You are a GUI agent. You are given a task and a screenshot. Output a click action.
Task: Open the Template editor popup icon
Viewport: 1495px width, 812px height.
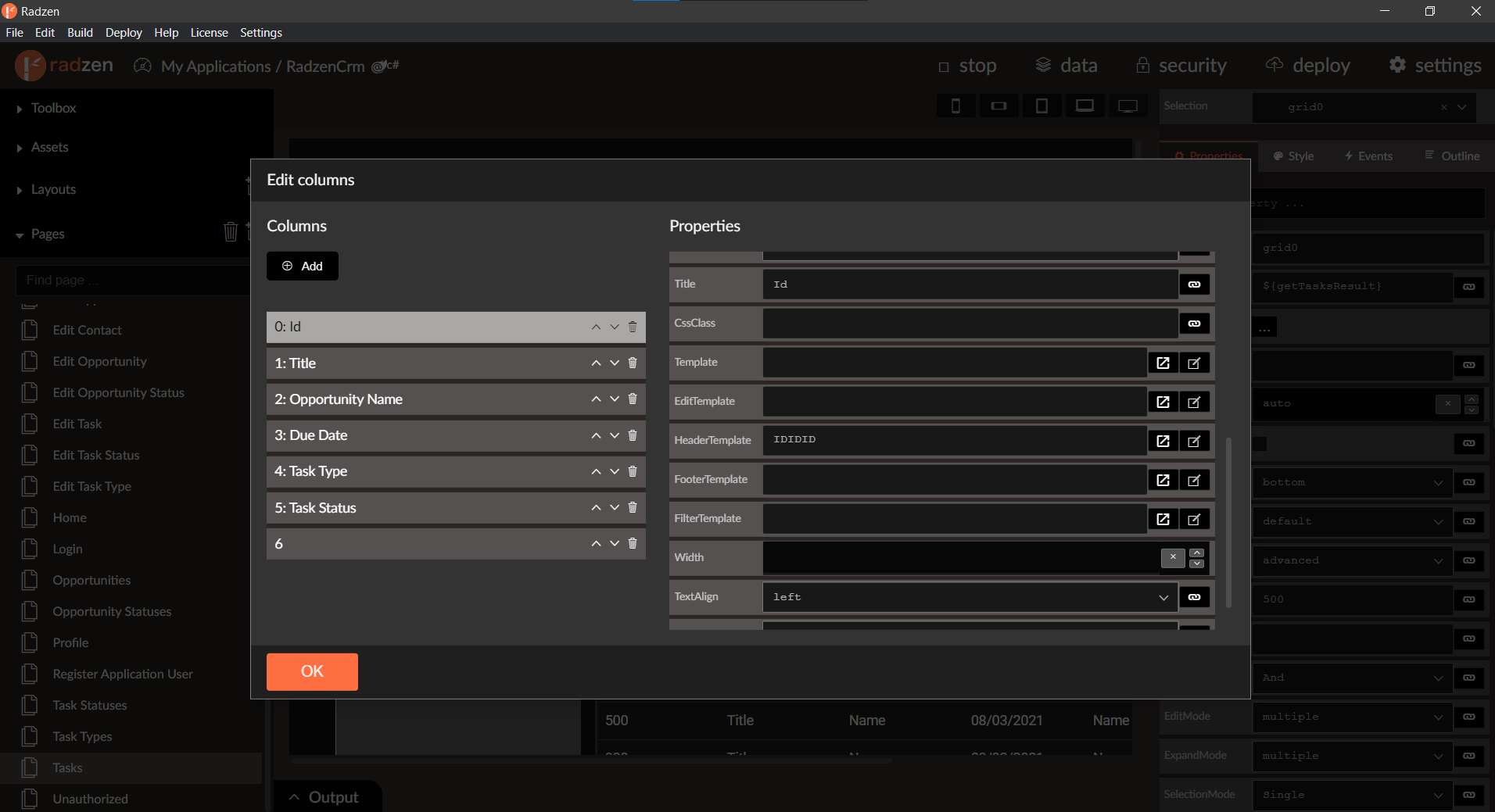coord(1163,363)
